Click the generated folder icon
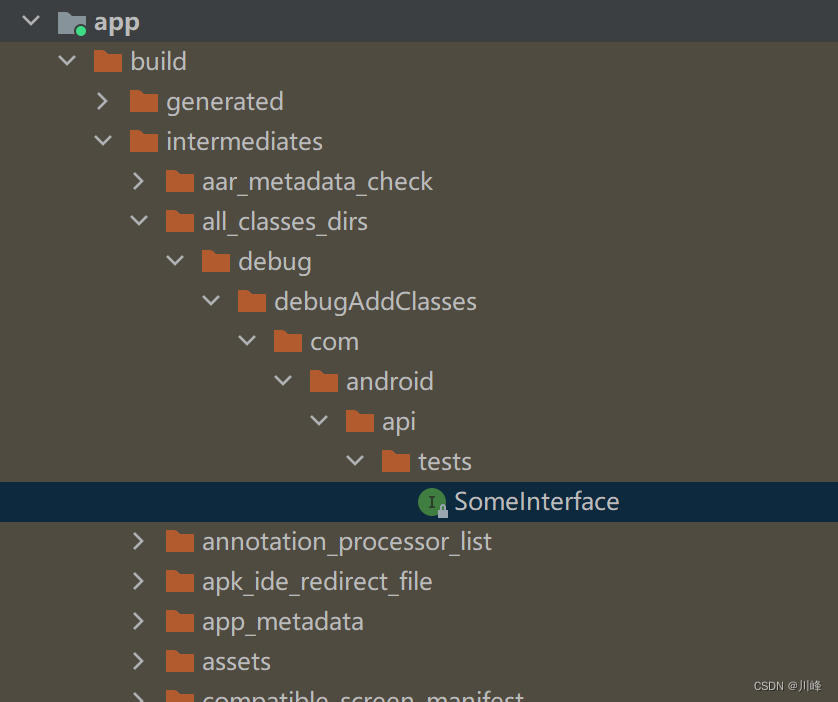Image resolution: width=838 pixels, height=702 pixels. pos(144,101)
